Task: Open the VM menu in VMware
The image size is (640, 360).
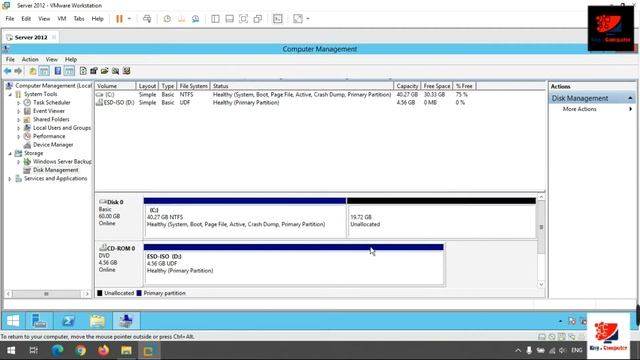Action: (x=62, y=19)
